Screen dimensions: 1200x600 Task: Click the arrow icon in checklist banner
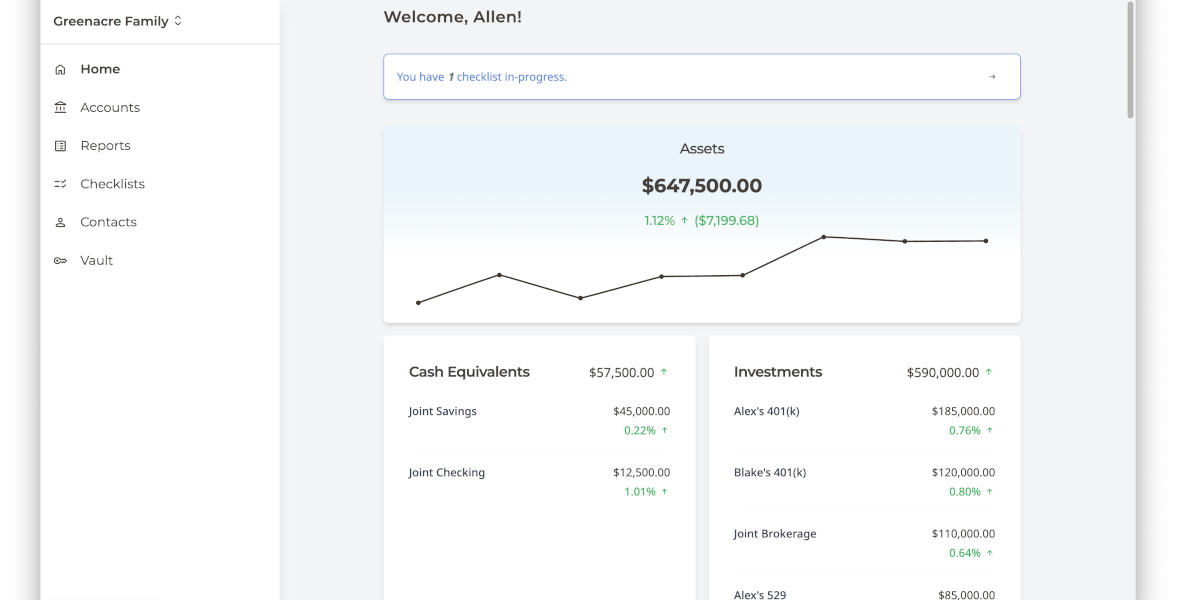[x=992, y=77]
